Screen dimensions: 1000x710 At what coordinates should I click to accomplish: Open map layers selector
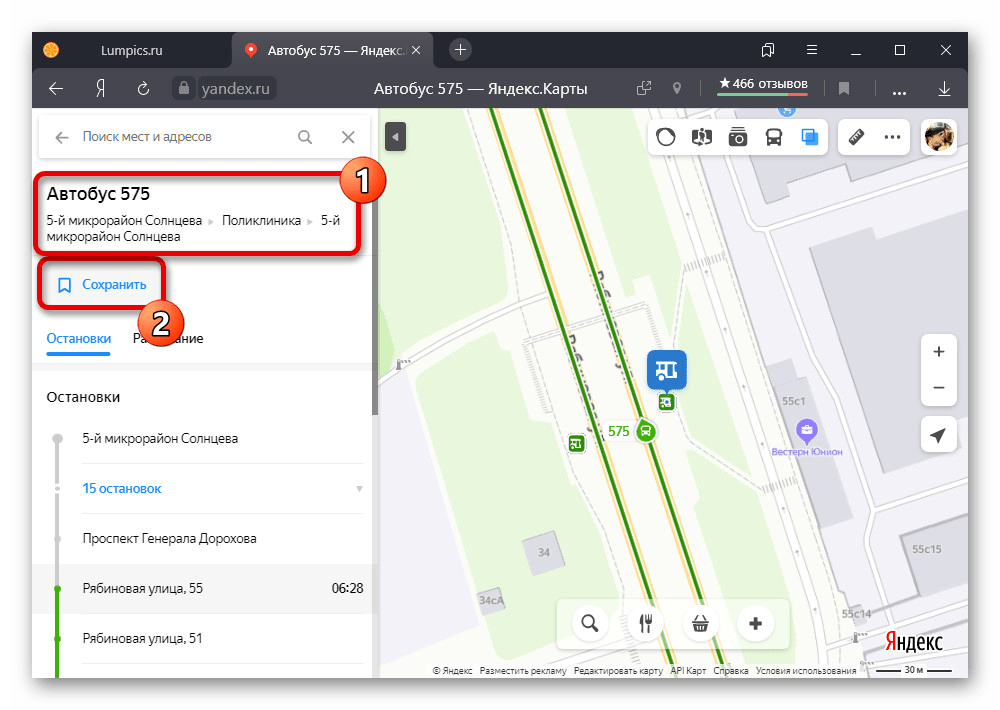(x=809, y=137)
